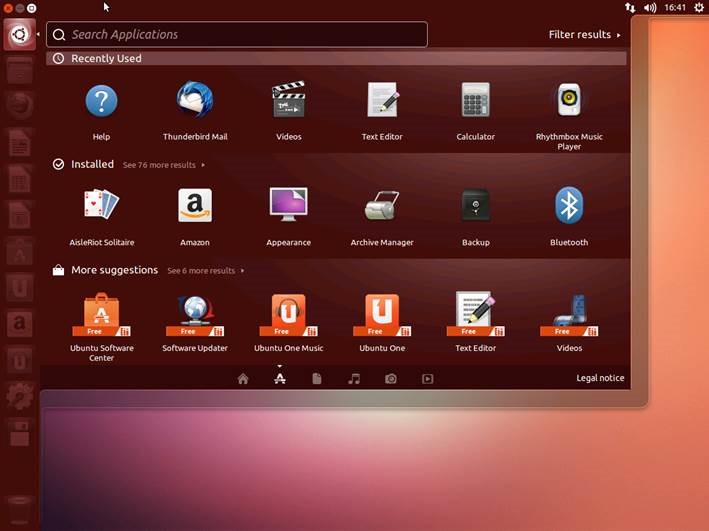Click the More suggestions header
Screen dimensions: 709x531
click(x=114, y=270)
